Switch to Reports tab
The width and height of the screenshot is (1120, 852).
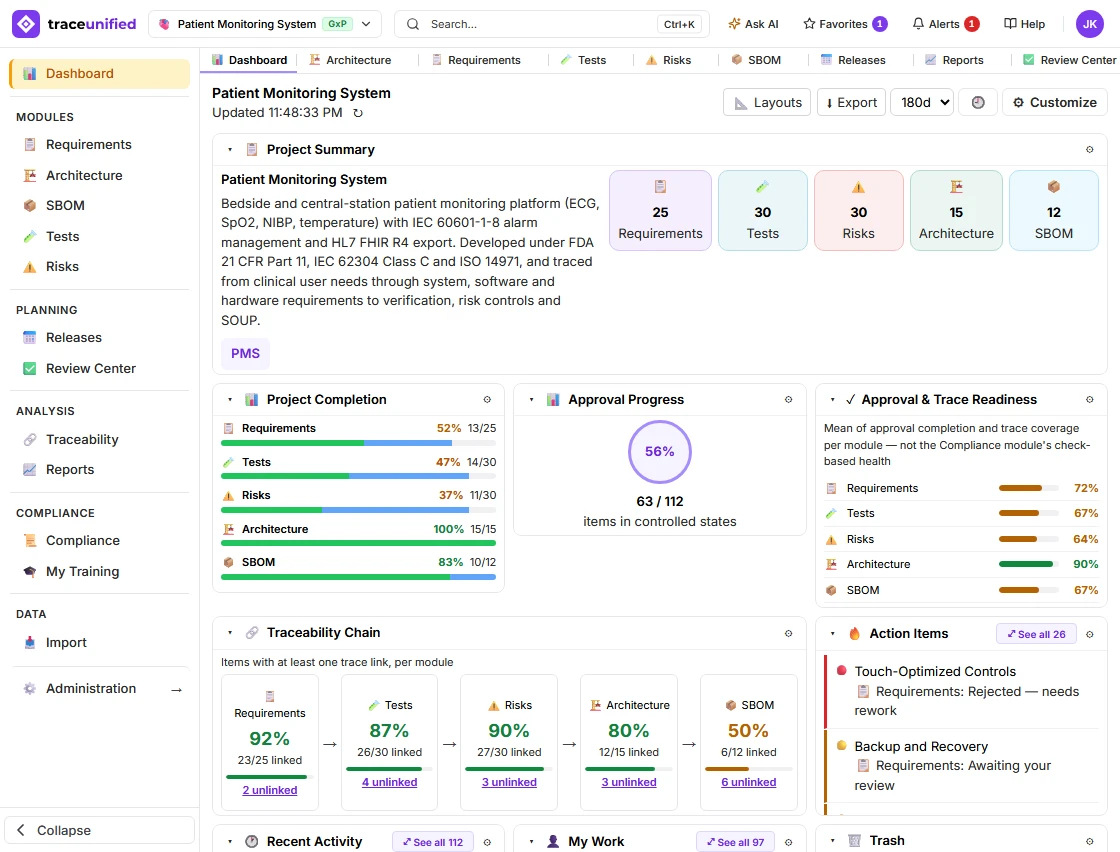tap(954, 61)
